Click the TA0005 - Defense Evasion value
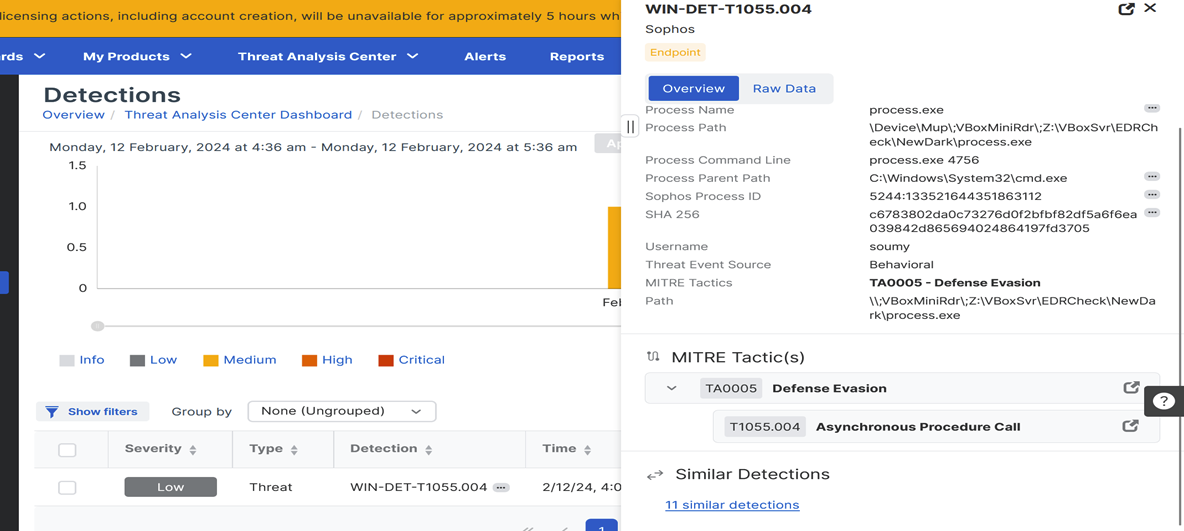The image size is (1184, 531). (954, 282)
